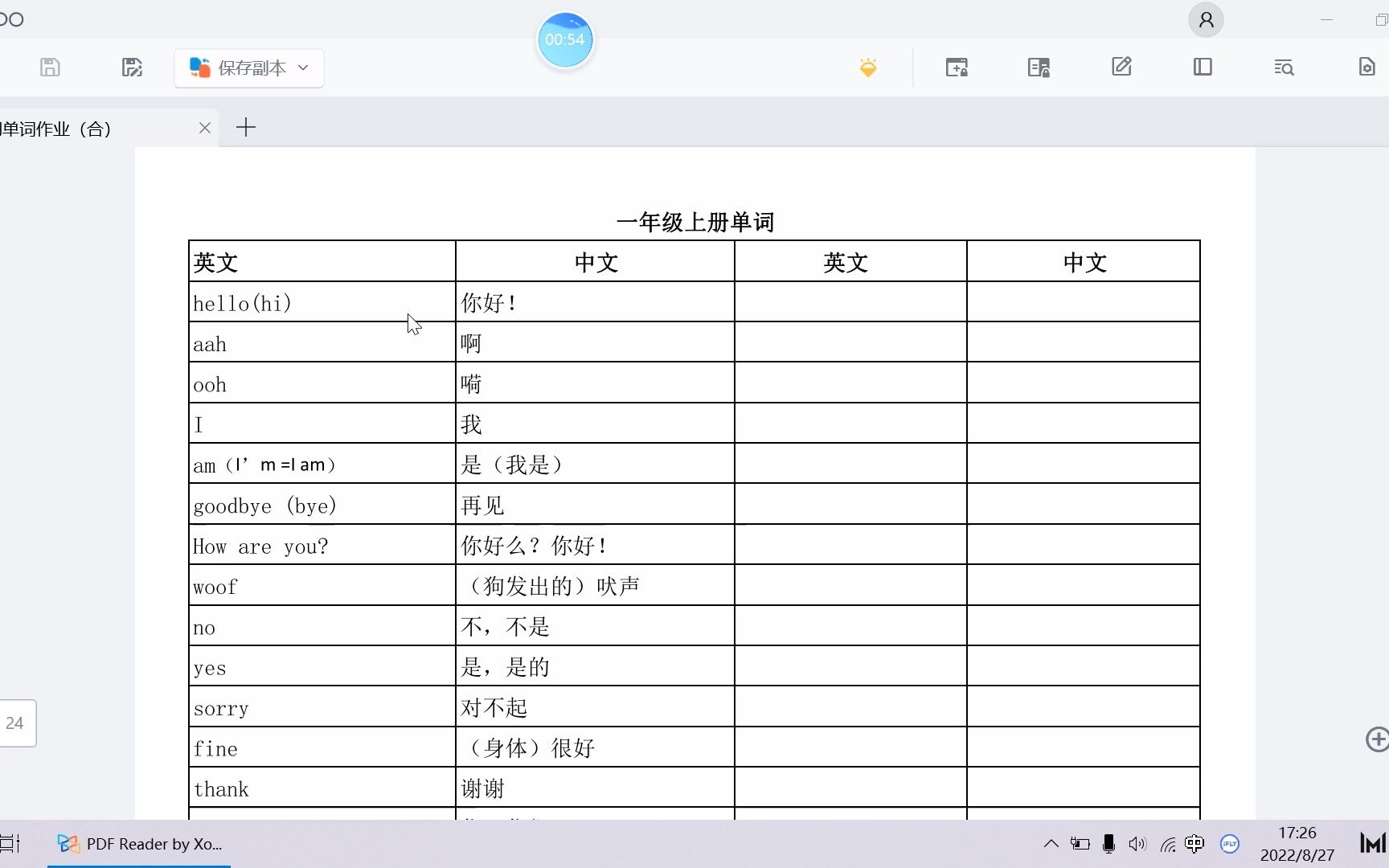The image size is (1389, 868).
Task: Open the Task View taskbar icon
Action: (x=10, y=844)
